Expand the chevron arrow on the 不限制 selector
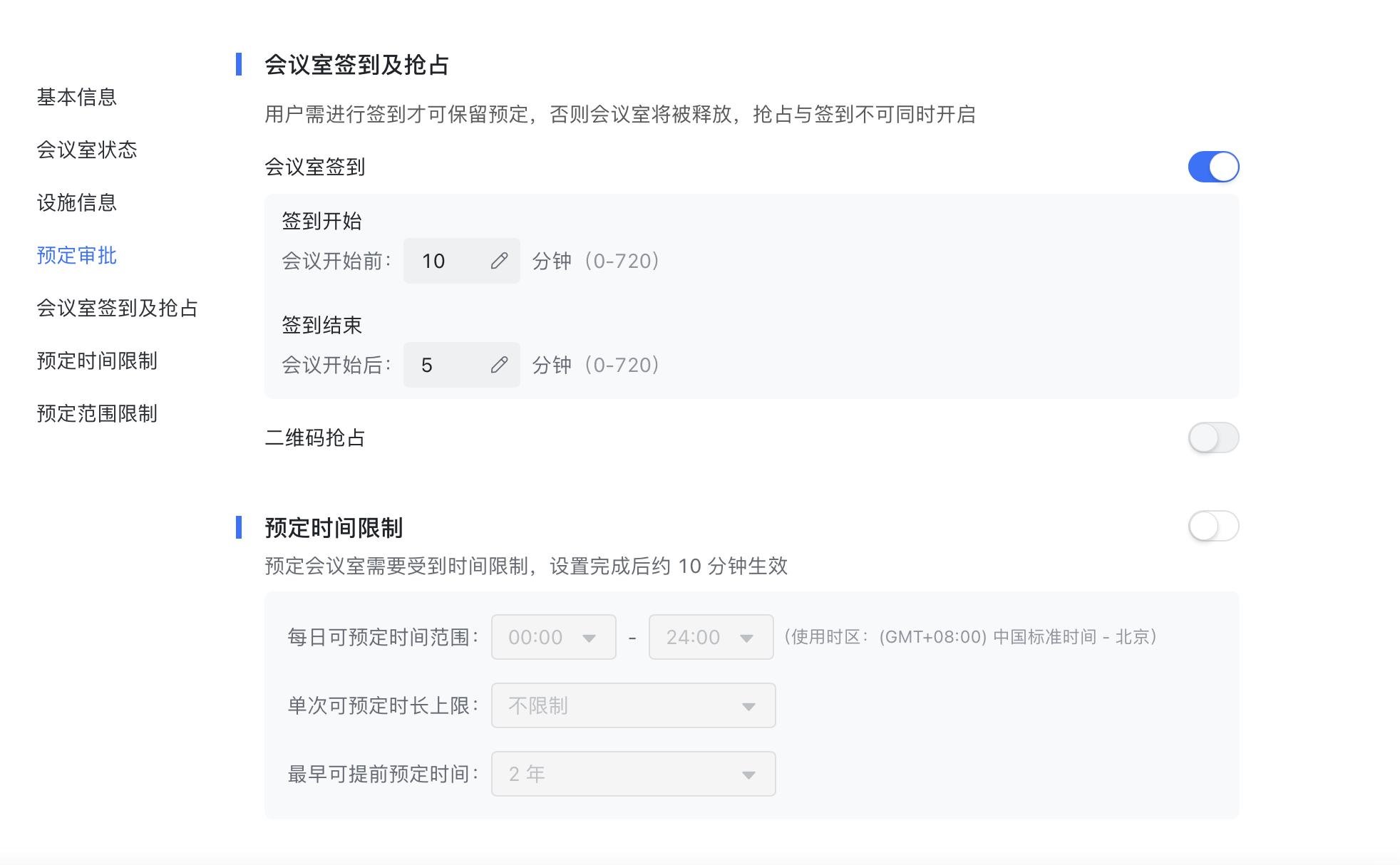1400x865 pixels. 748,705
